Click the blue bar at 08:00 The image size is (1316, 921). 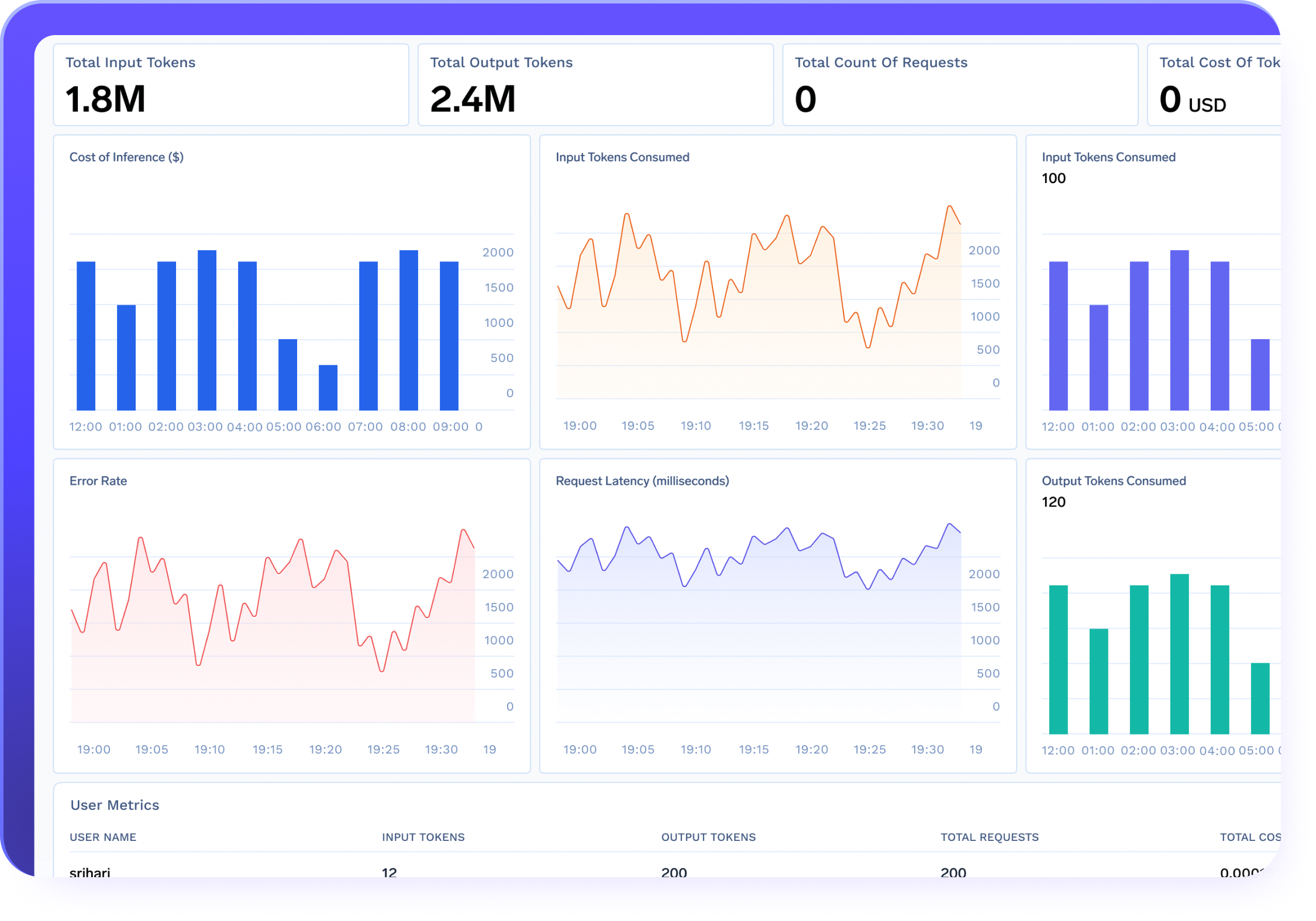(409, 330)
